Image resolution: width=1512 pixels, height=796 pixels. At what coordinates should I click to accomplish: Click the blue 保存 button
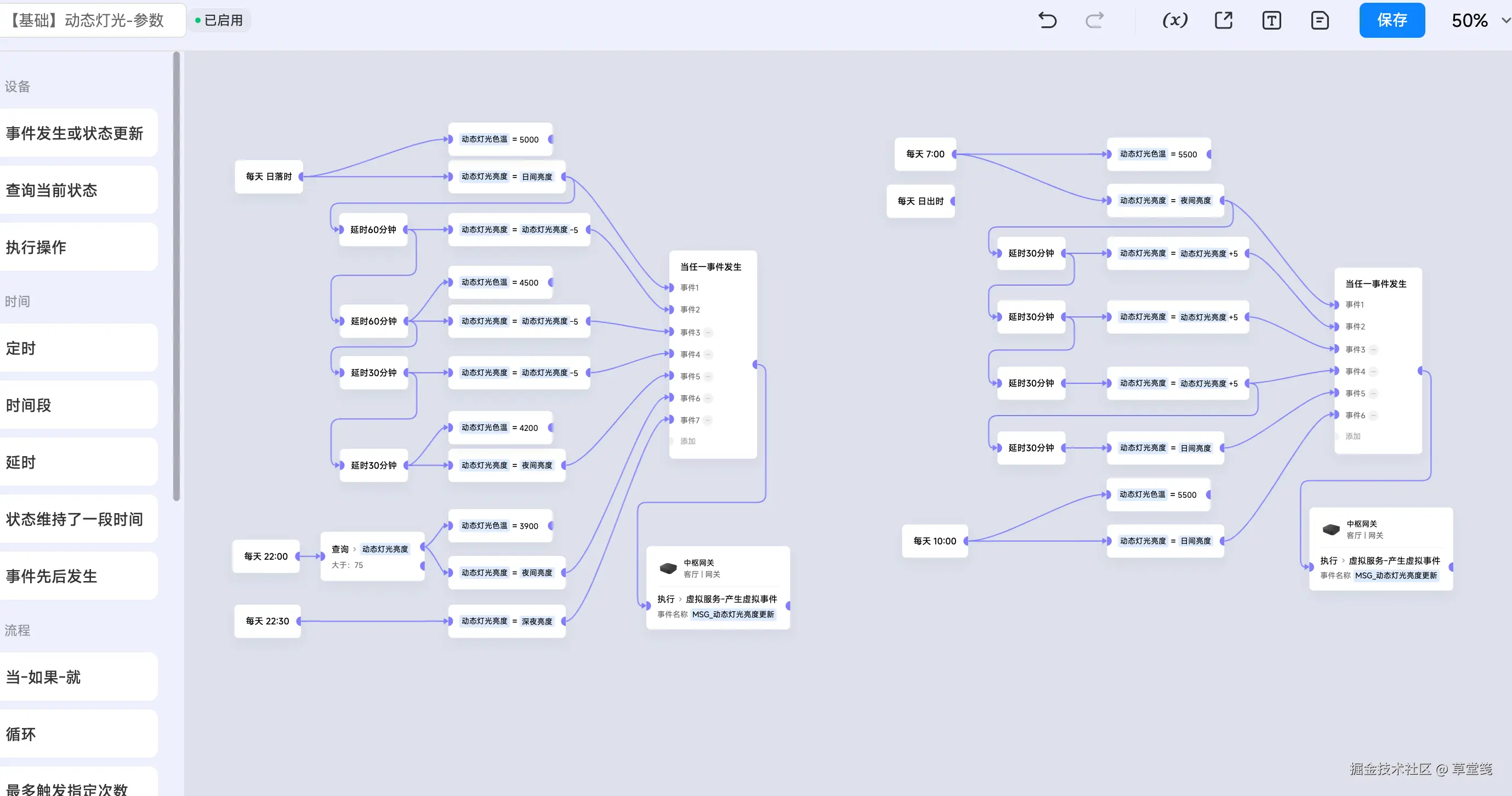pyautogui.click(x=1391, y=20)
